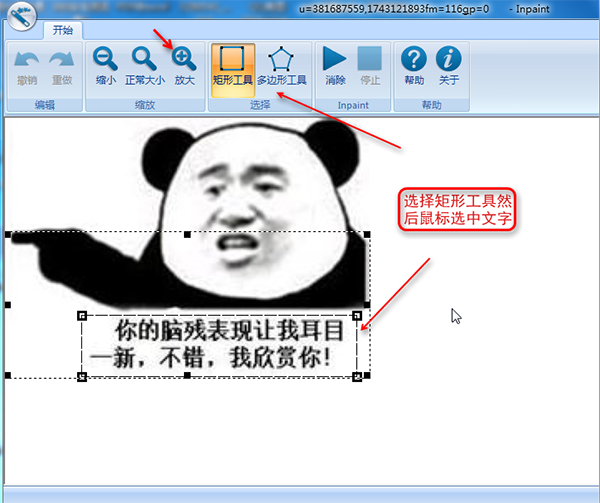Start inpainting with the 消除 button
600x503 pixels.
coord(335,66)
